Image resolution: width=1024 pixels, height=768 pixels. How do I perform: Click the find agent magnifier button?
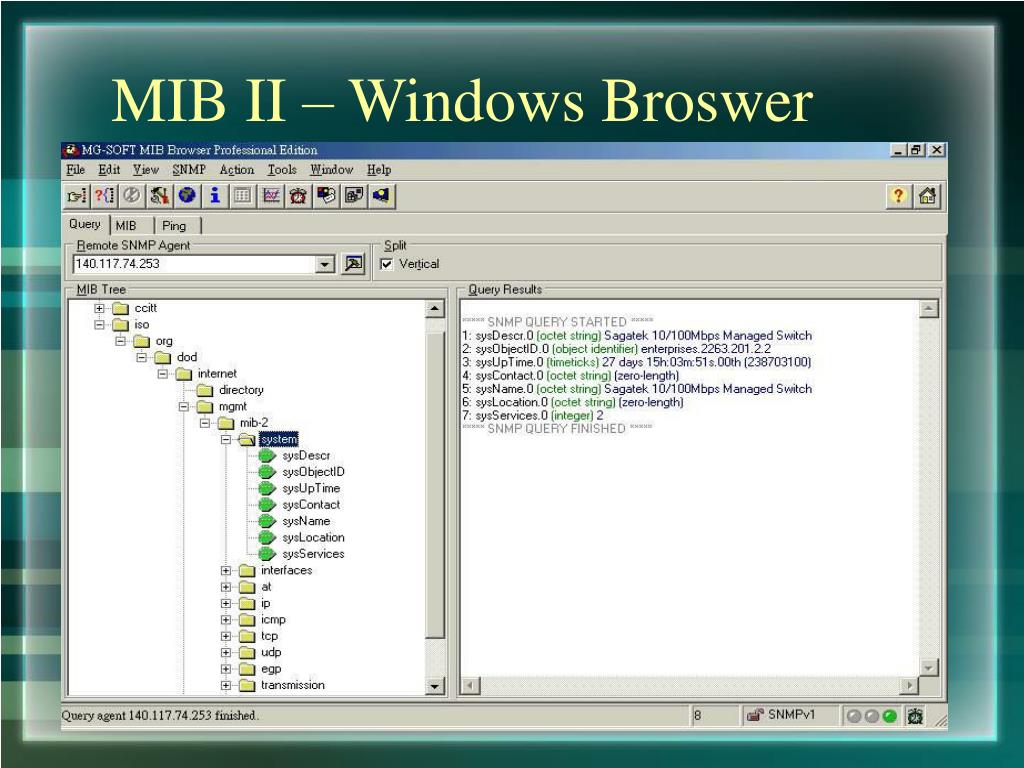coord(353,264)
